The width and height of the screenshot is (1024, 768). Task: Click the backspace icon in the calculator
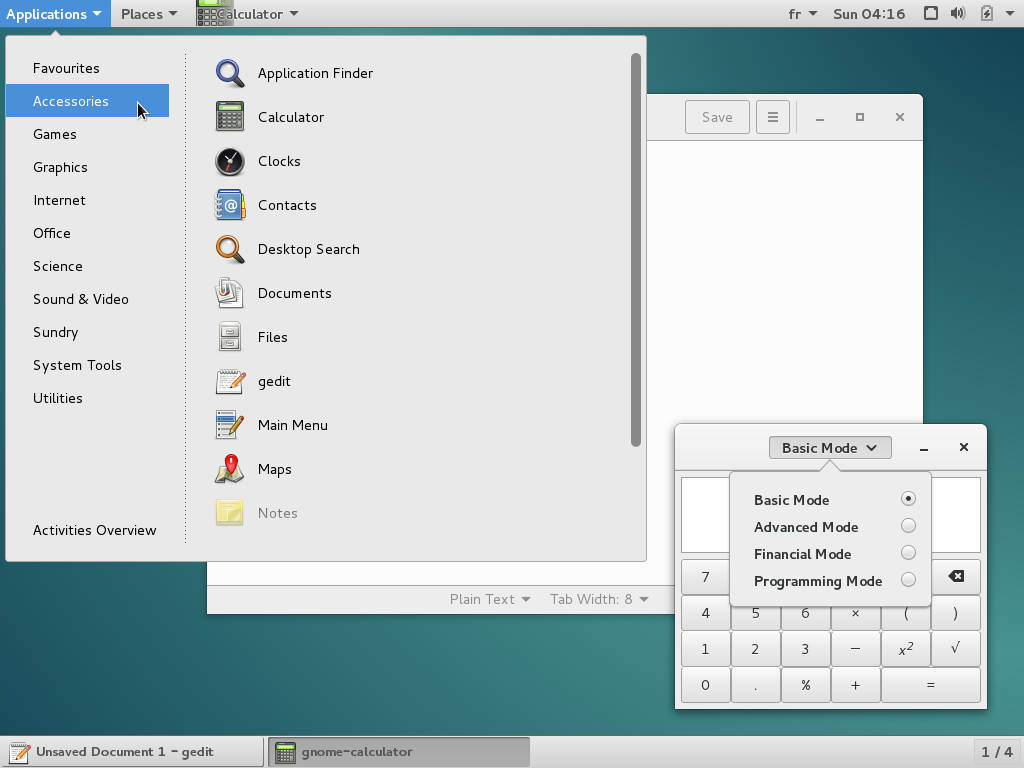[955, 576]
